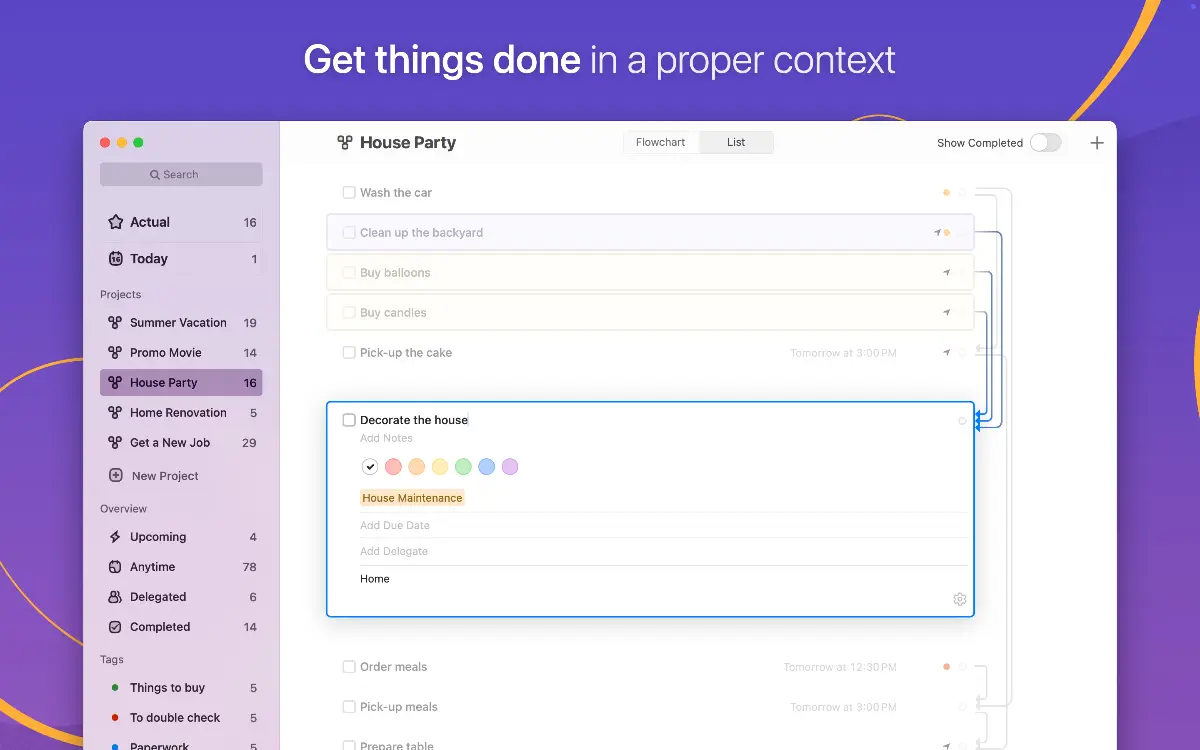Choose the blue color swatch
This screenshot has height=750, width=1200.
point(486,467)
